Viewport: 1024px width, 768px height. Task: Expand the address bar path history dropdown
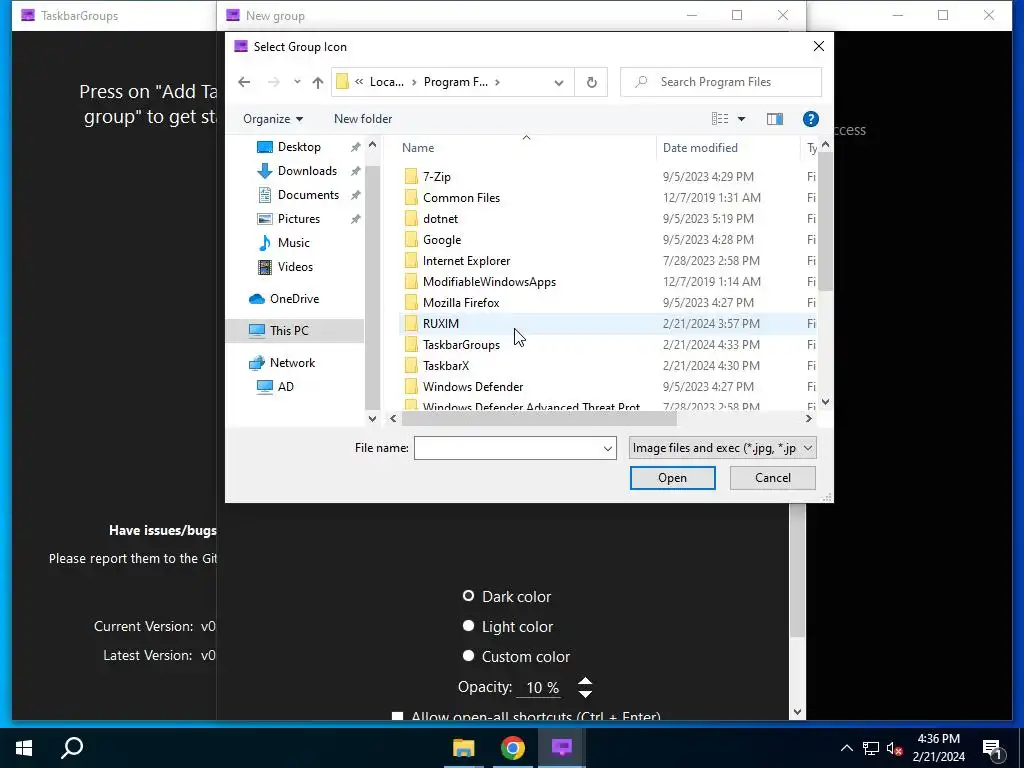tap(559, 82)
